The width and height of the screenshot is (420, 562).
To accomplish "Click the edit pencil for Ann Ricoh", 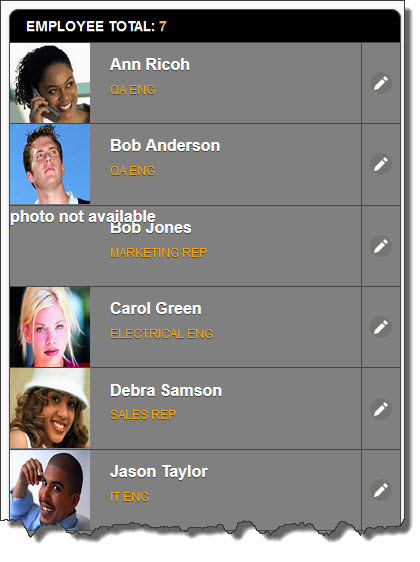I will [381, 83].
